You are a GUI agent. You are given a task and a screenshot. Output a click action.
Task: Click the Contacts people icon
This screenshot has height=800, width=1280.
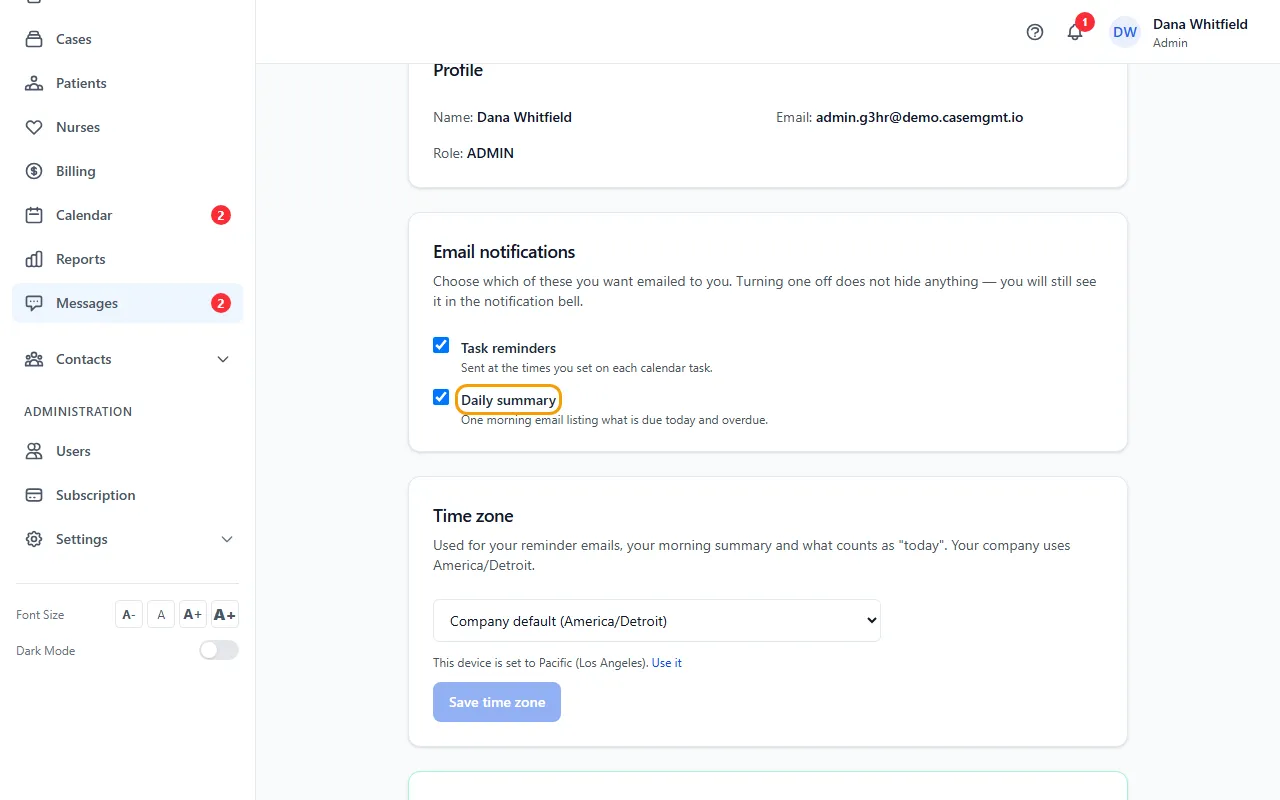(x=34, y=359)
